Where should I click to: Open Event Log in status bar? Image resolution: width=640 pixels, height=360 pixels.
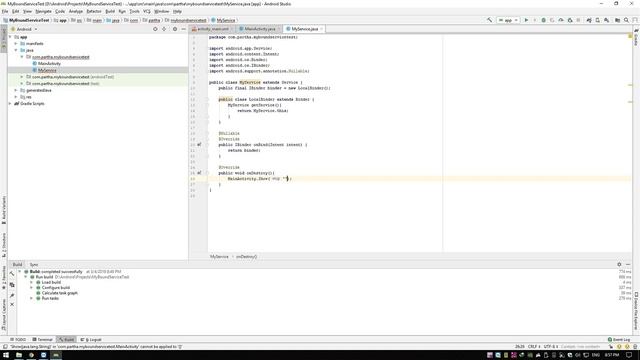coord(619,339)
